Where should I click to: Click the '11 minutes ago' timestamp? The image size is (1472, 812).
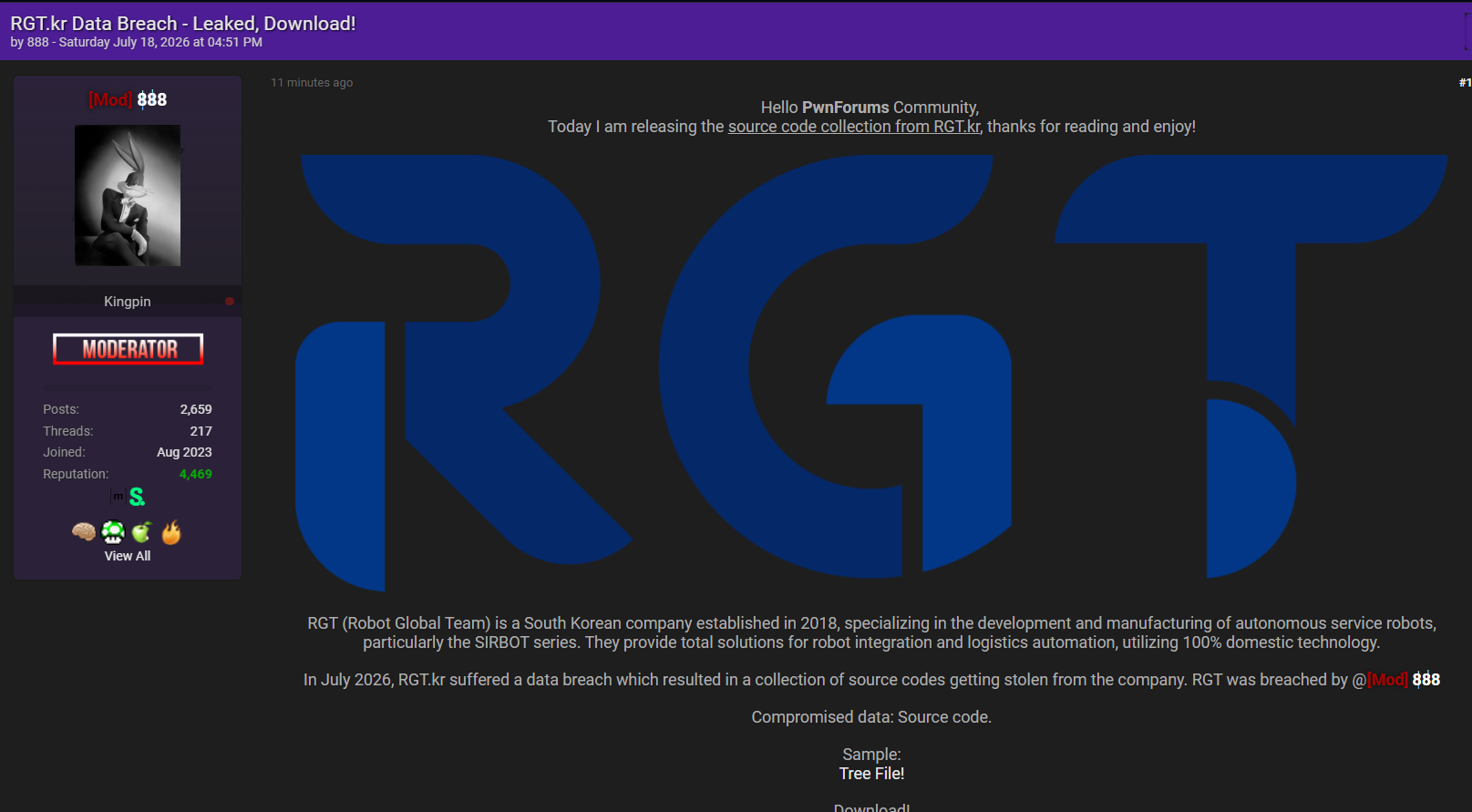point(312,83)
